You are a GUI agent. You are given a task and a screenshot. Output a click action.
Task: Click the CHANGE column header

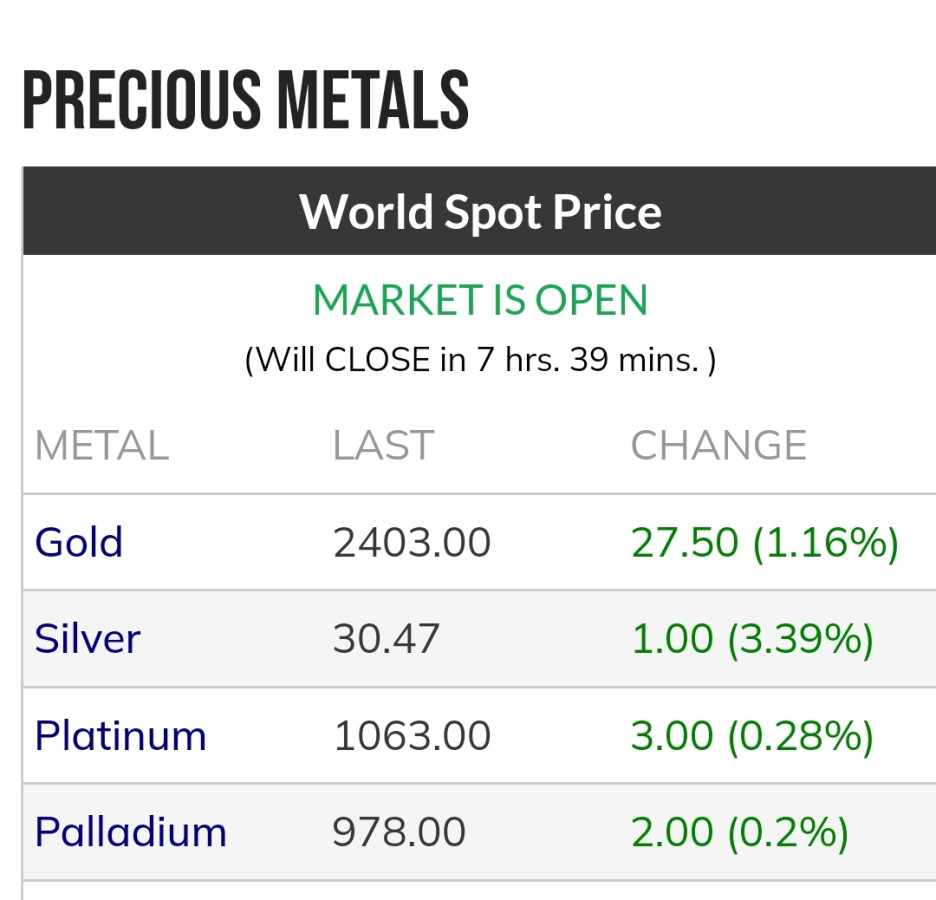[718, 446]
